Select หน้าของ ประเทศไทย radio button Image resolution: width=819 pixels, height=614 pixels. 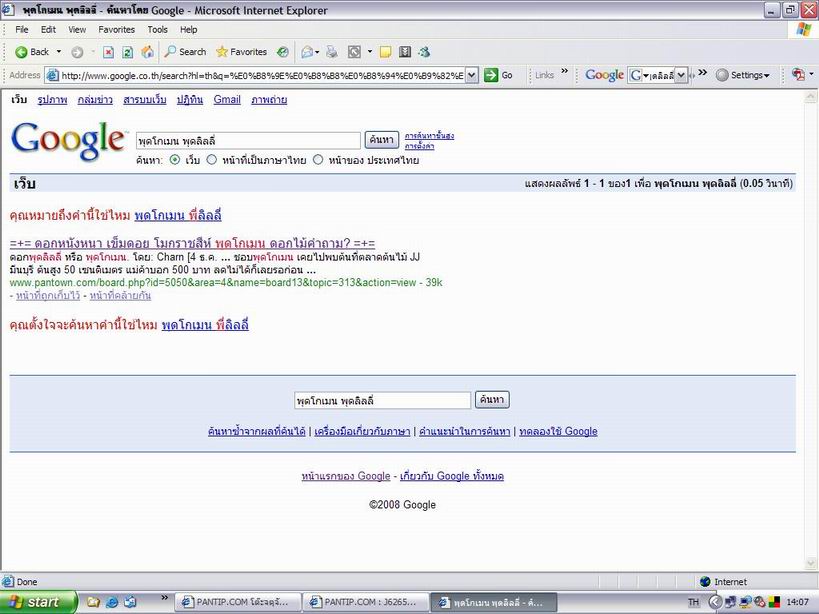318,160
